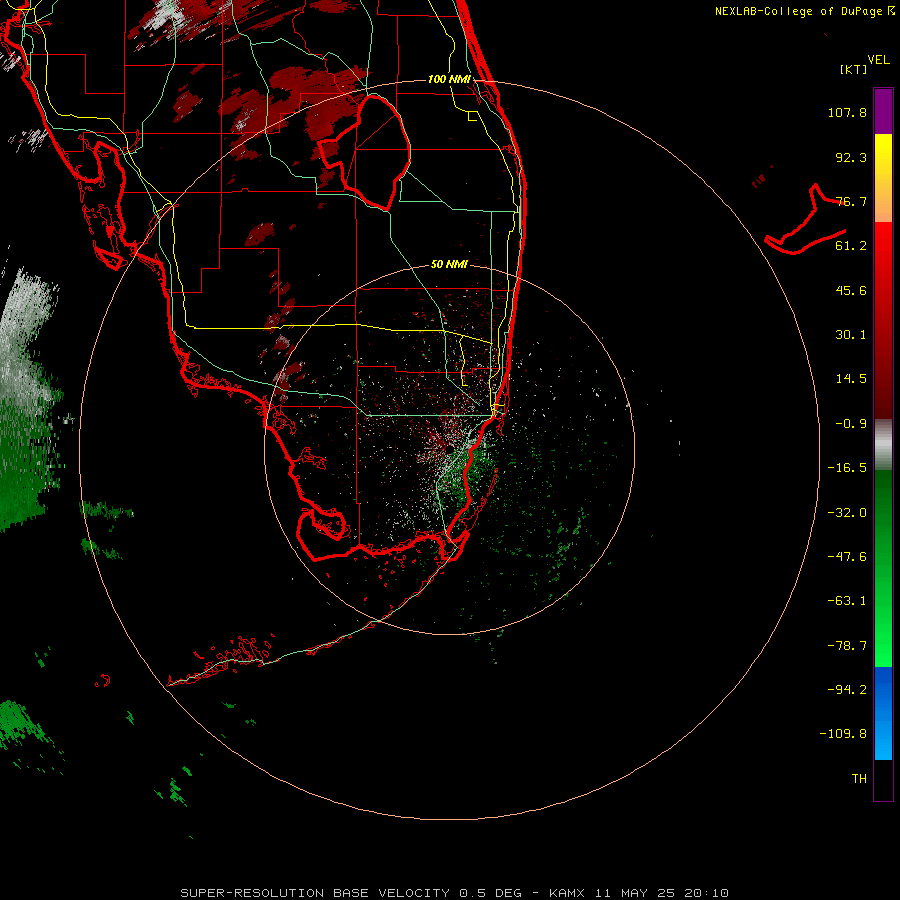Select the -78.7 legend value
The width and height of the screenshot is (900, 900).
tap(847, 646)
